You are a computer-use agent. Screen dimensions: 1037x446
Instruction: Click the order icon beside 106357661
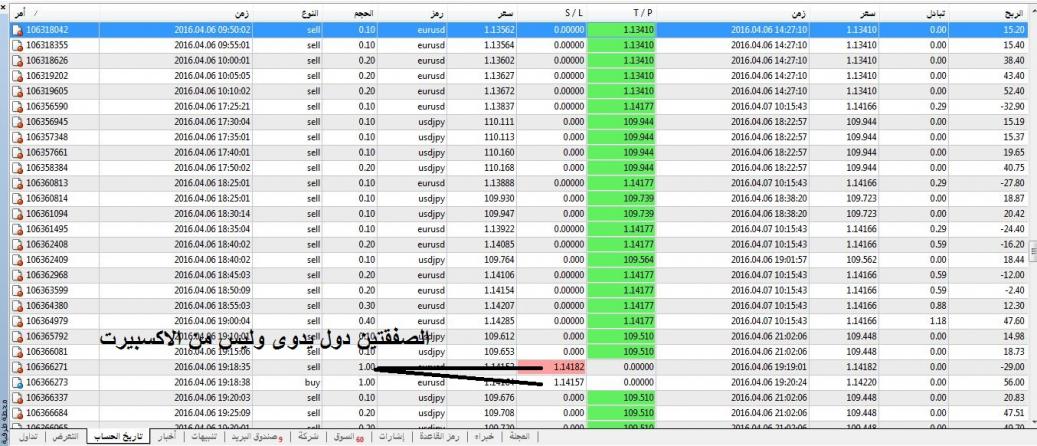point(18,152)
